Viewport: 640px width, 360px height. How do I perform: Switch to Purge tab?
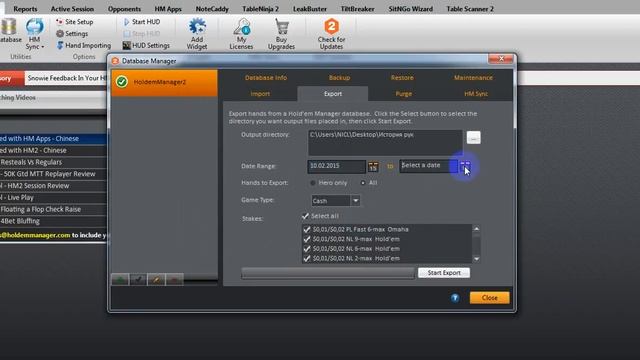coord(403,94)
